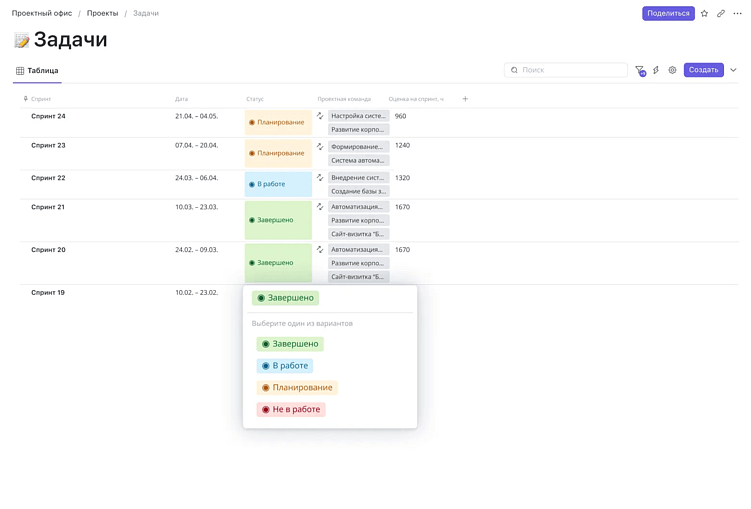Open status В работе cell of Спринт 22
751x509 pixels.
pos(278,184)
